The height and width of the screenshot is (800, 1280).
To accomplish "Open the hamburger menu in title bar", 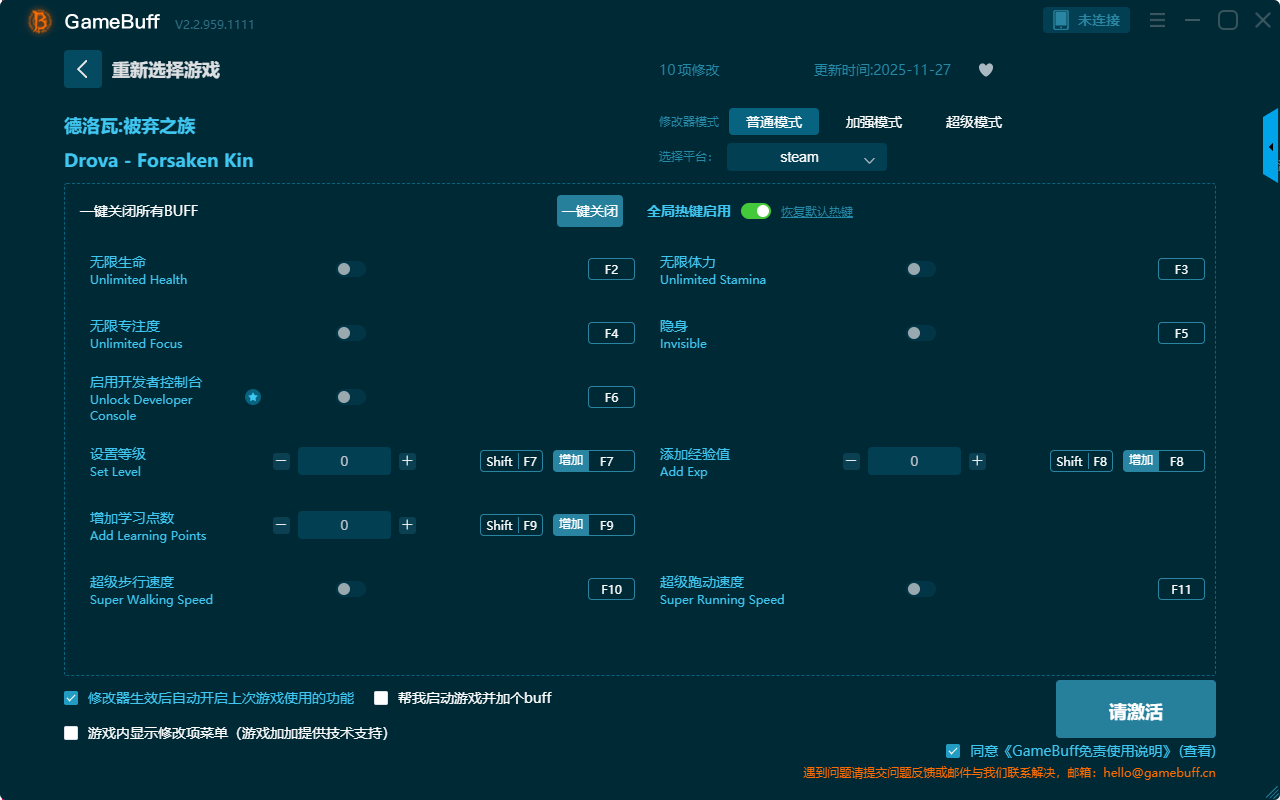I will point(1157,20).
